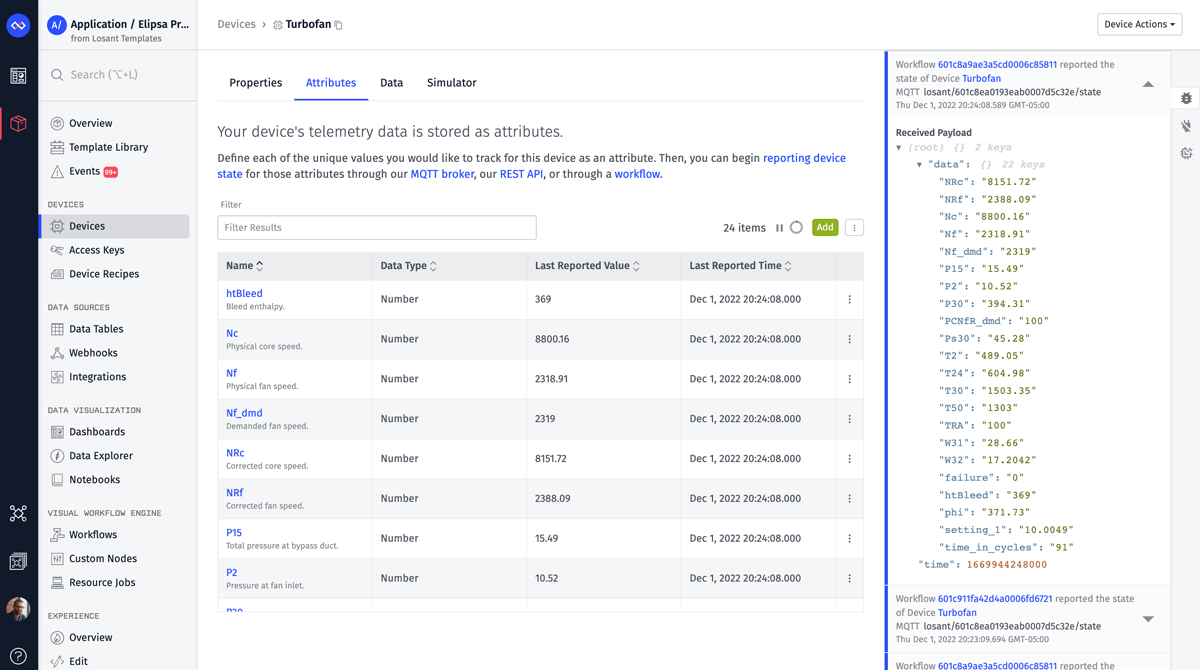
Task: Open the debug log bug icon panel
Action: [x=1186, y=97]
